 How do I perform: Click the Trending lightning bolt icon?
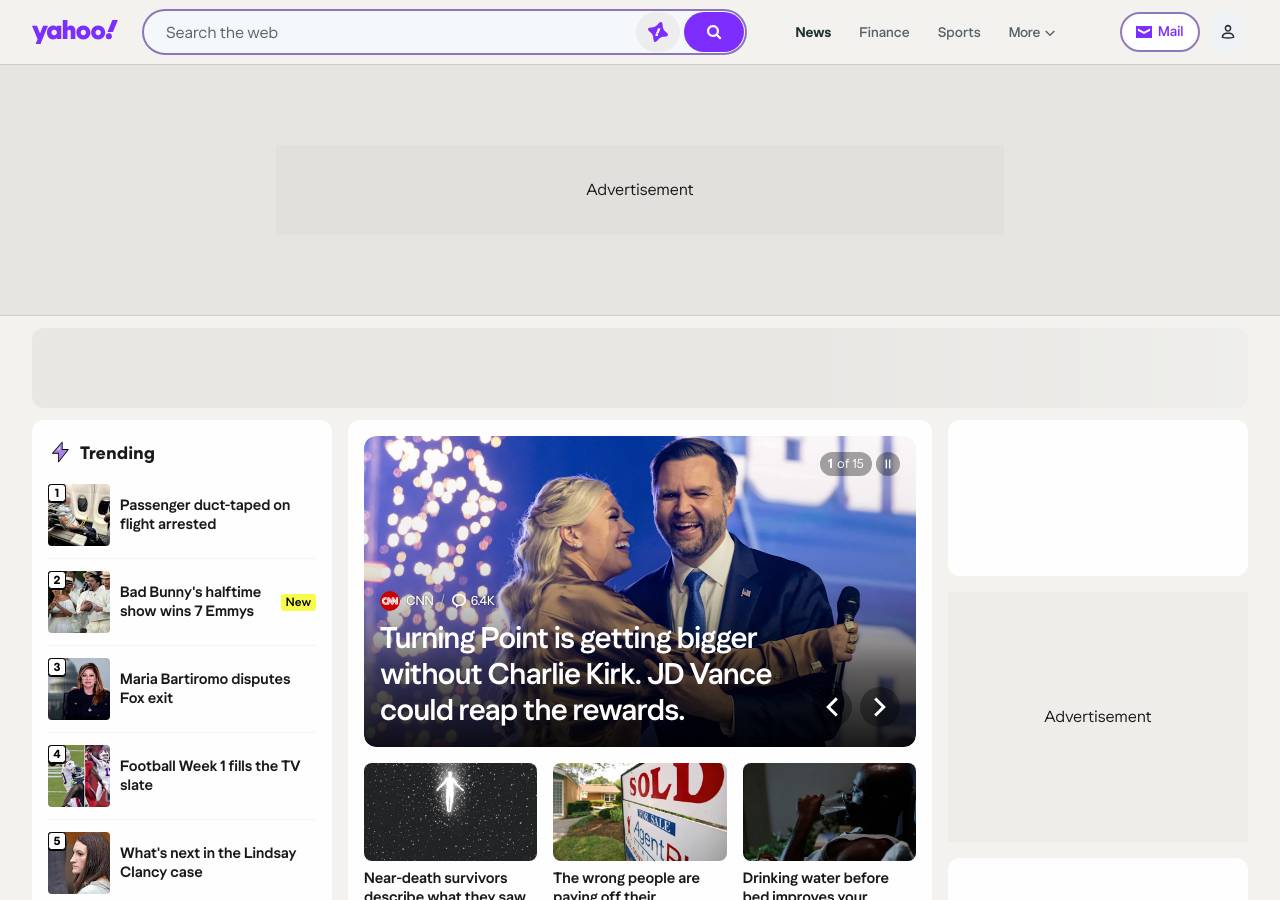(60, 453)
